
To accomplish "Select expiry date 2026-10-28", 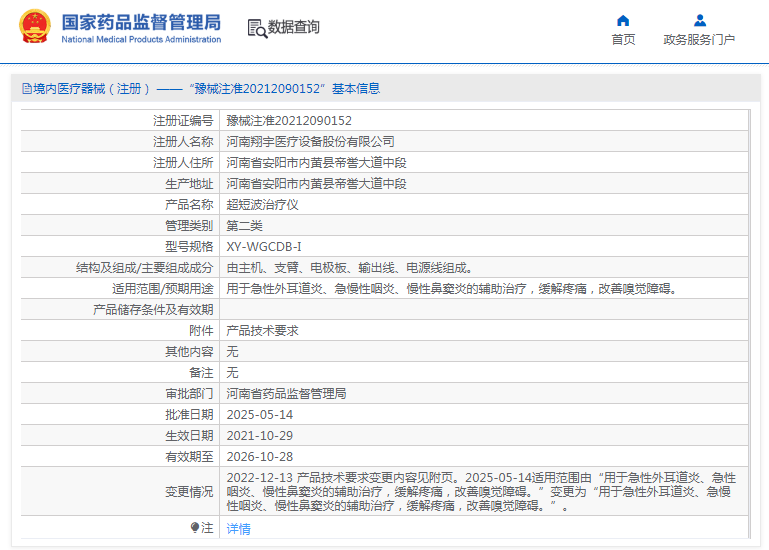I will tap(259, 457).
